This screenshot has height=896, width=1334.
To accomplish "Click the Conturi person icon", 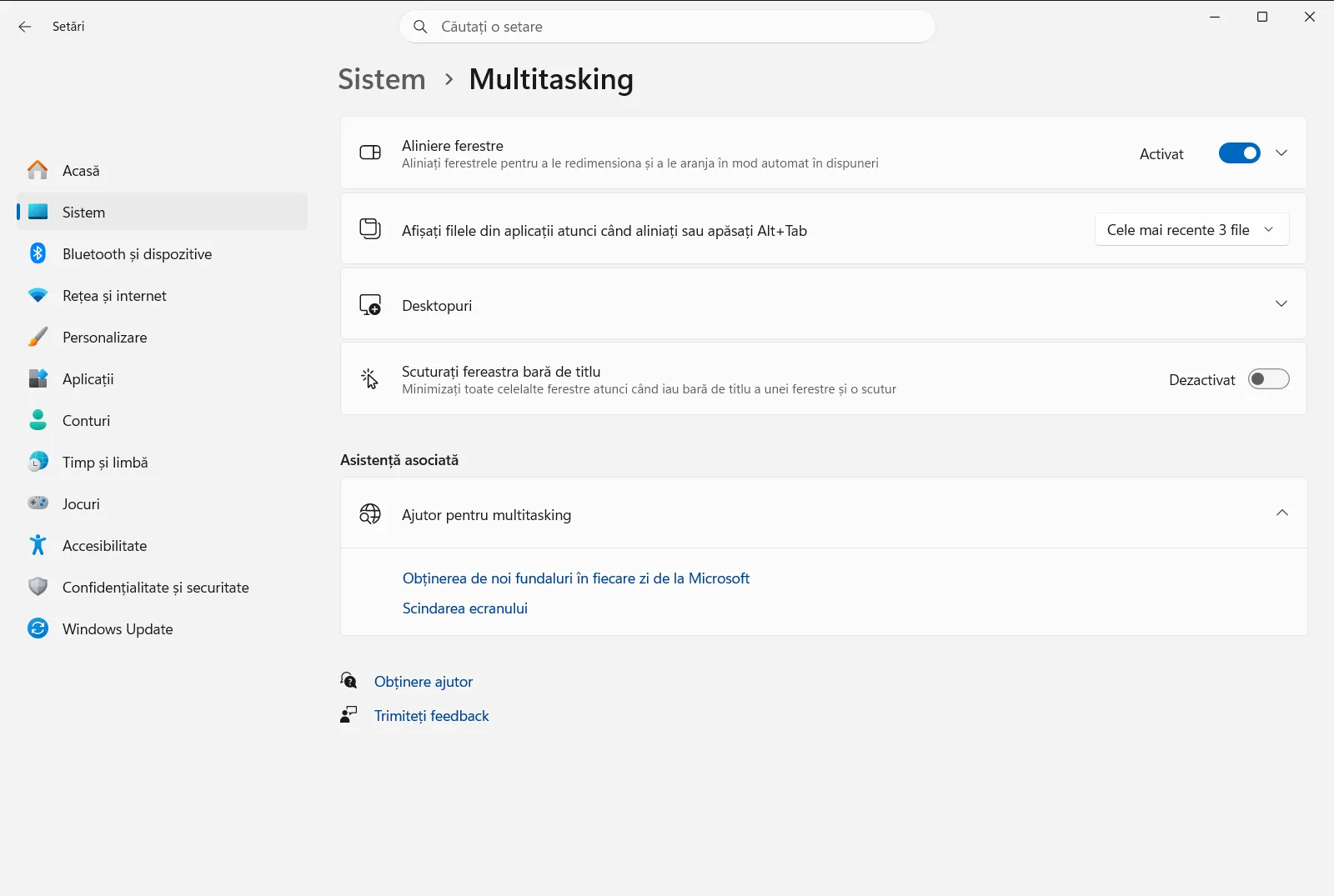I will tap(38, 420).
